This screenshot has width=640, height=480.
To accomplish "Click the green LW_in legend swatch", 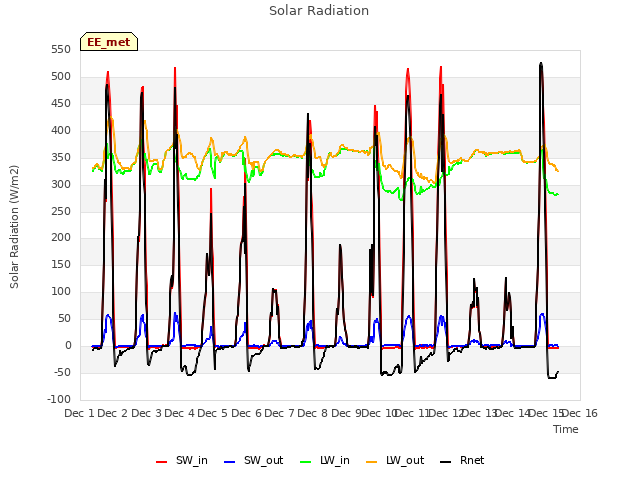I will [306, 462].
